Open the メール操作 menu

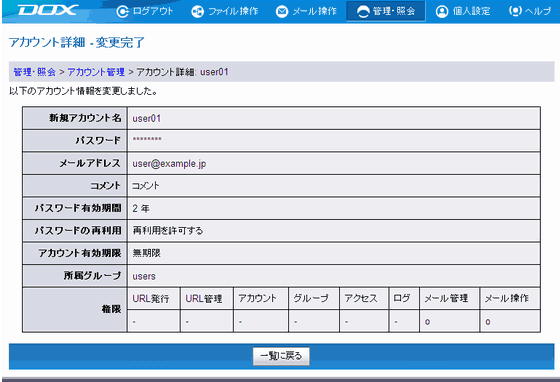pos(306,11)
